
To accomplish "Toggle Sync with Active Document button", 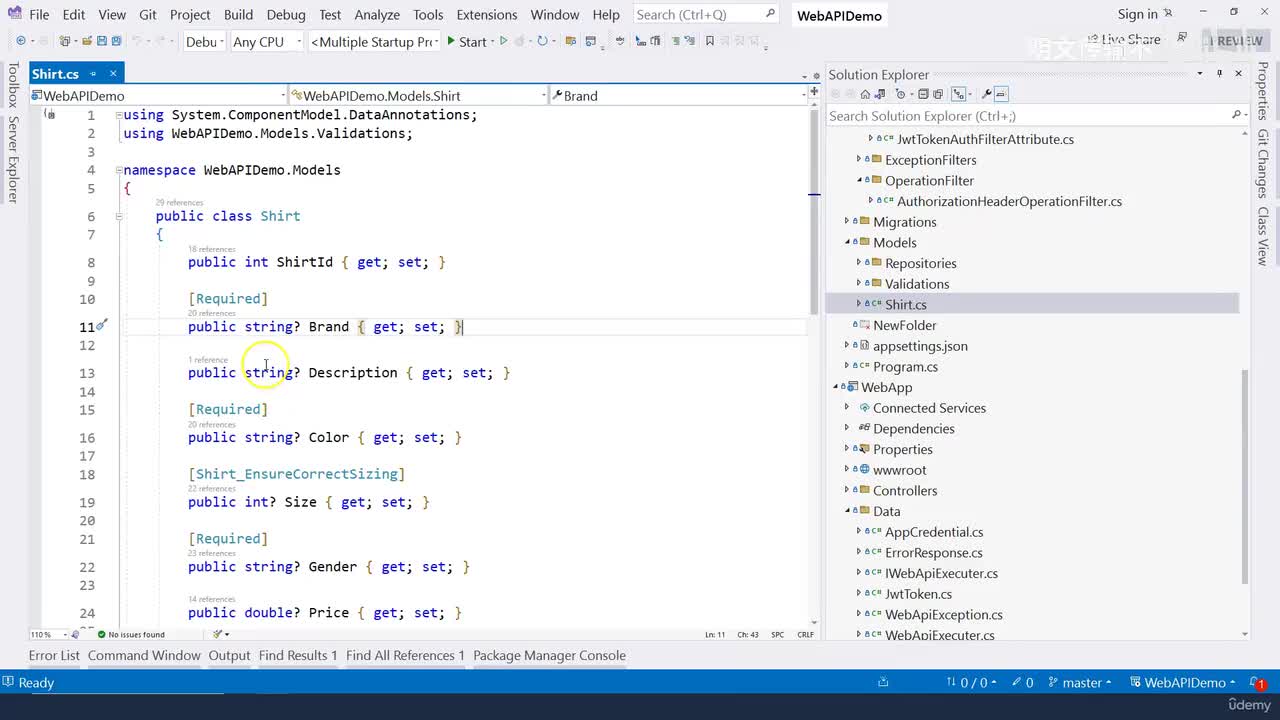I will click(958, 94).
